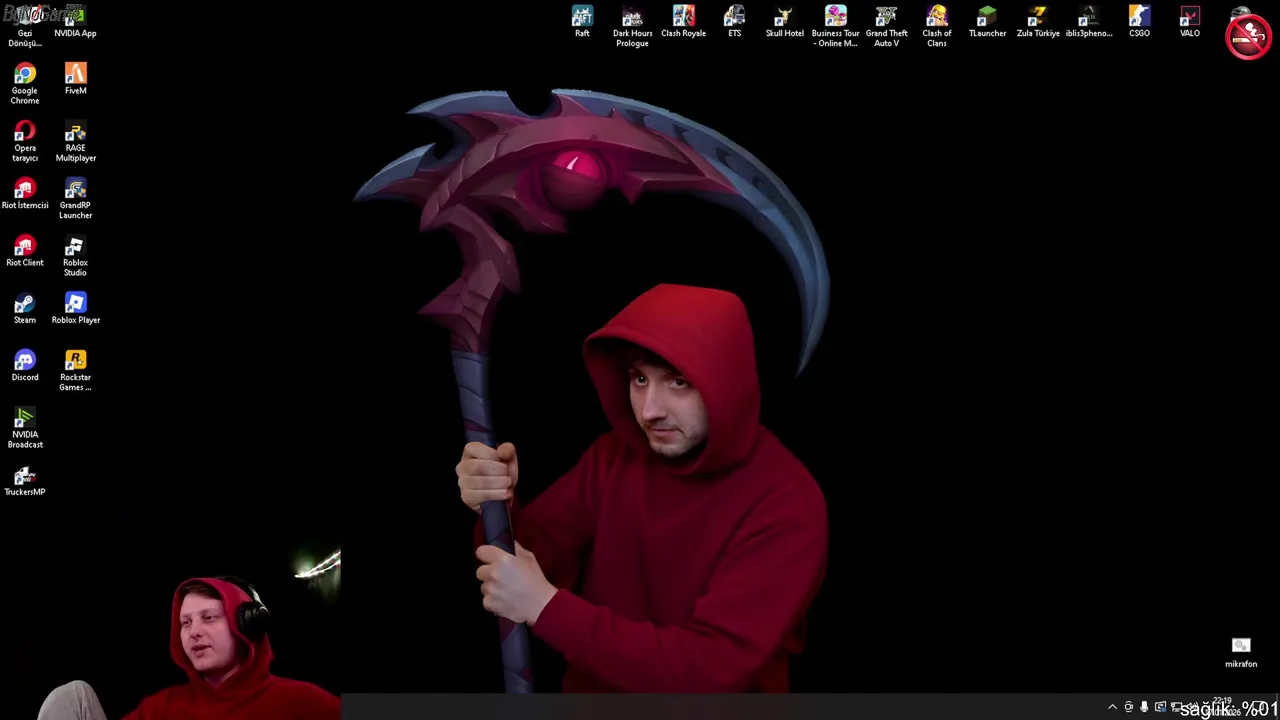The width and height of the screenshot is (1280, 720).
Task: Open the Raft game shortcut
Action: click(582, 22)
